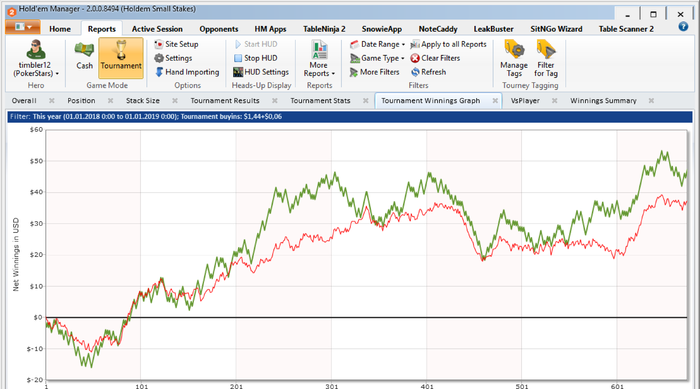
Task: Show the Position report tab
Action: click(x=81, y=101)
